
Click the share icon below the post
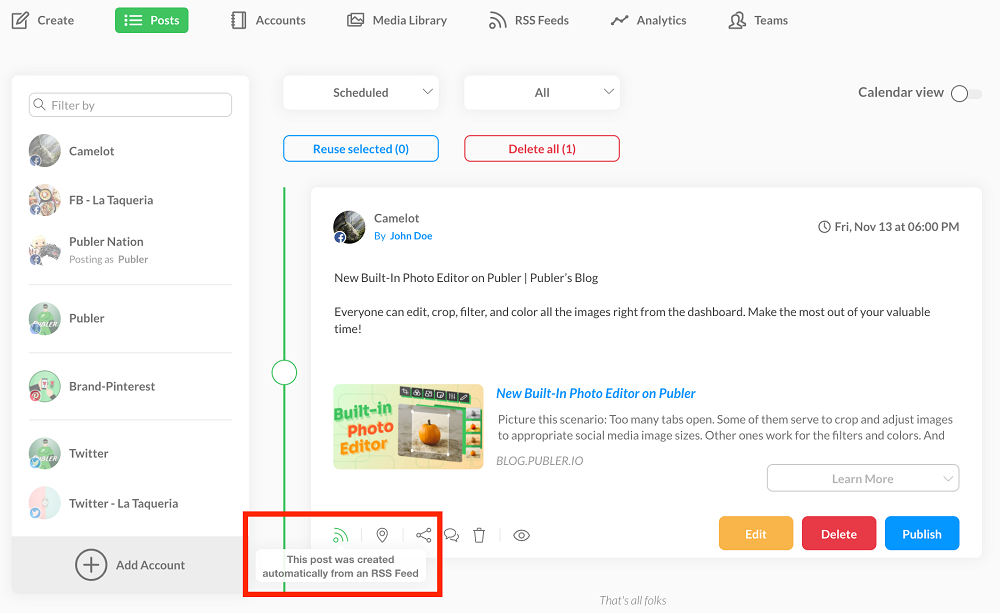pyautogui.click(x=424, y=535)
